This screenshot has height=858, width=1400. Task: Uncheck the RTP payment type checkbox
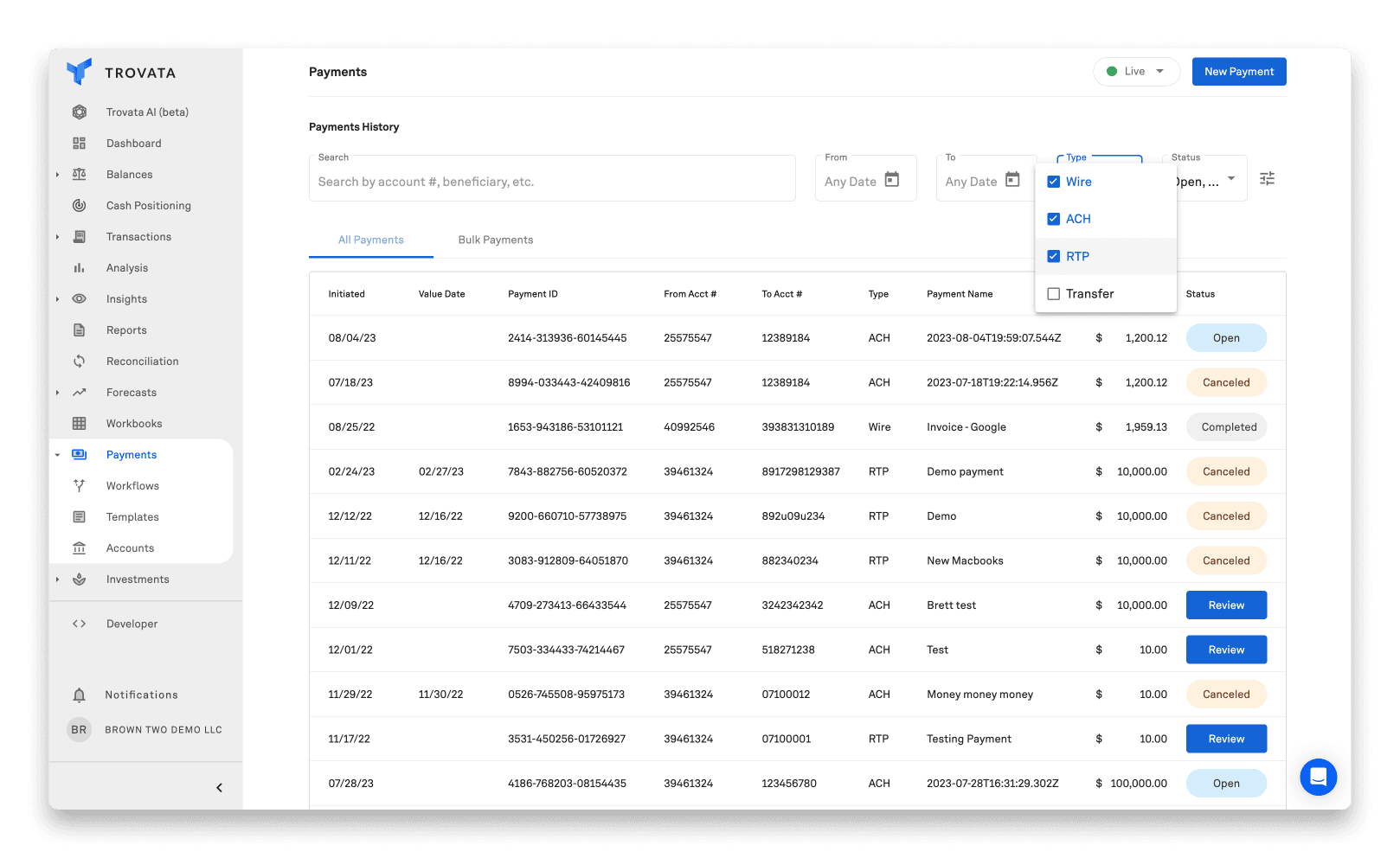point(1054,256)
